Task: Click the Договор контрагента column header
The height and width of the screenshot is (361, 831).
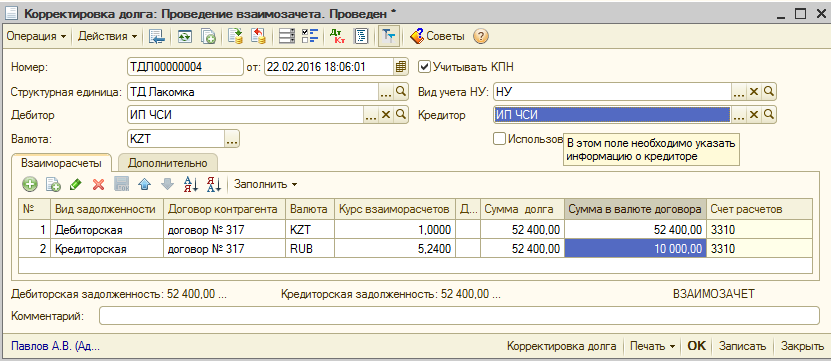Action: pyautogui.click(x=225, y=209)
